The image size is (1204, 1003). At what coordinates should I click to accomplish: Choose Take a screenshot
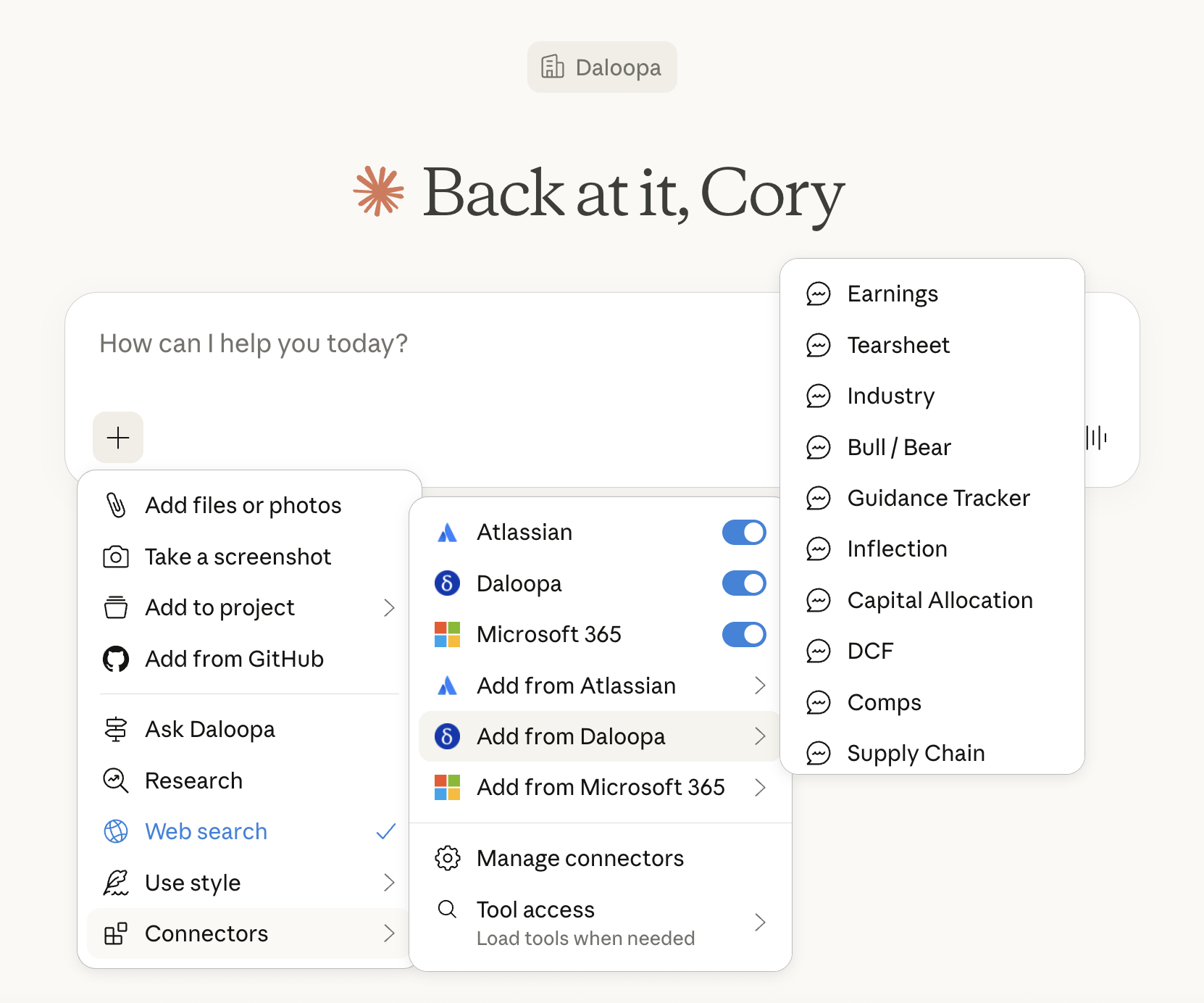click(249, 557)
